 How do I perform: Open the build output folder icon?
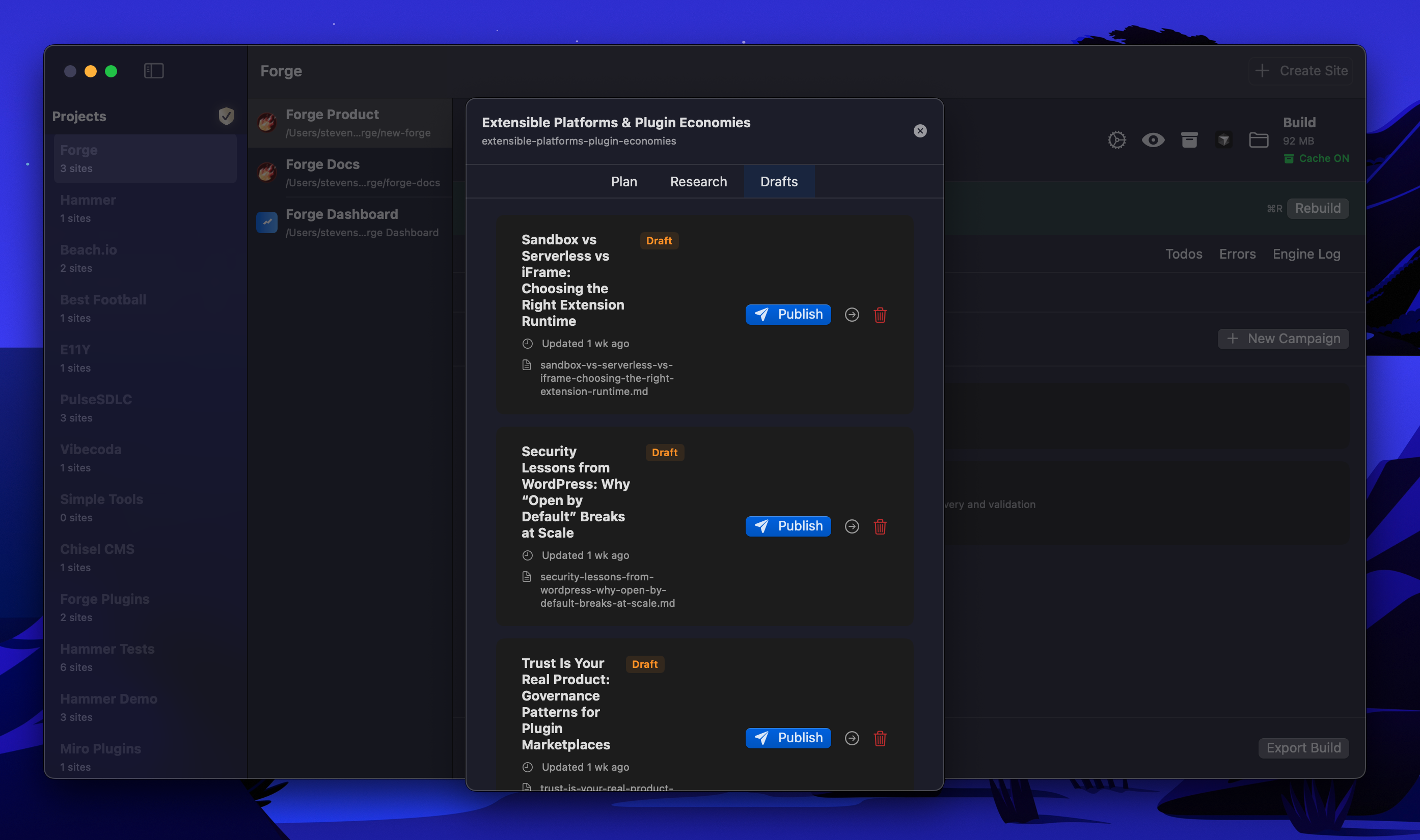click(1258, 140)
